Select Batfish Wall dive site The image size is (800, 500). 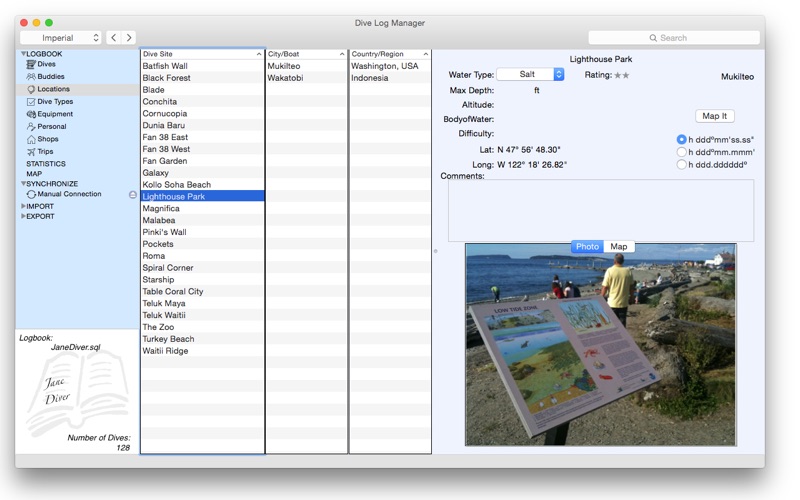click(202, 66)
